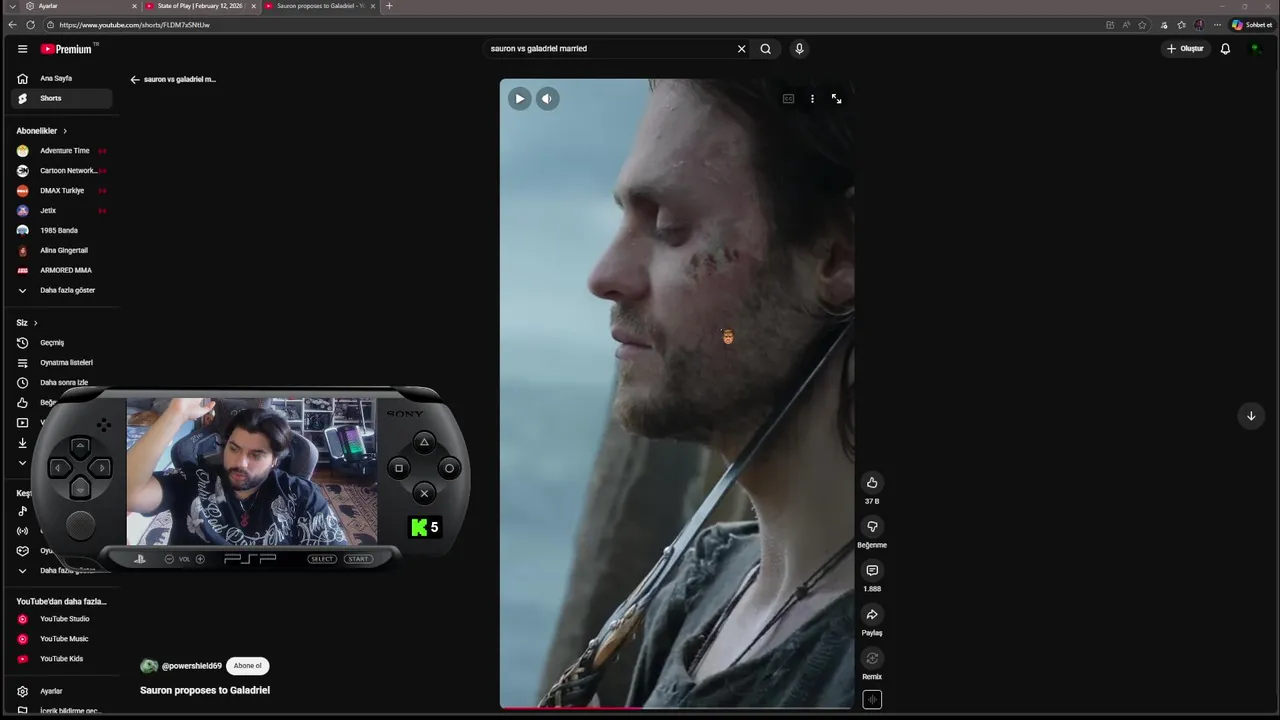The width and height of the screenshot is (1280, 720).
Task: Open the Short's sound page icon
Action: [872, 700]
